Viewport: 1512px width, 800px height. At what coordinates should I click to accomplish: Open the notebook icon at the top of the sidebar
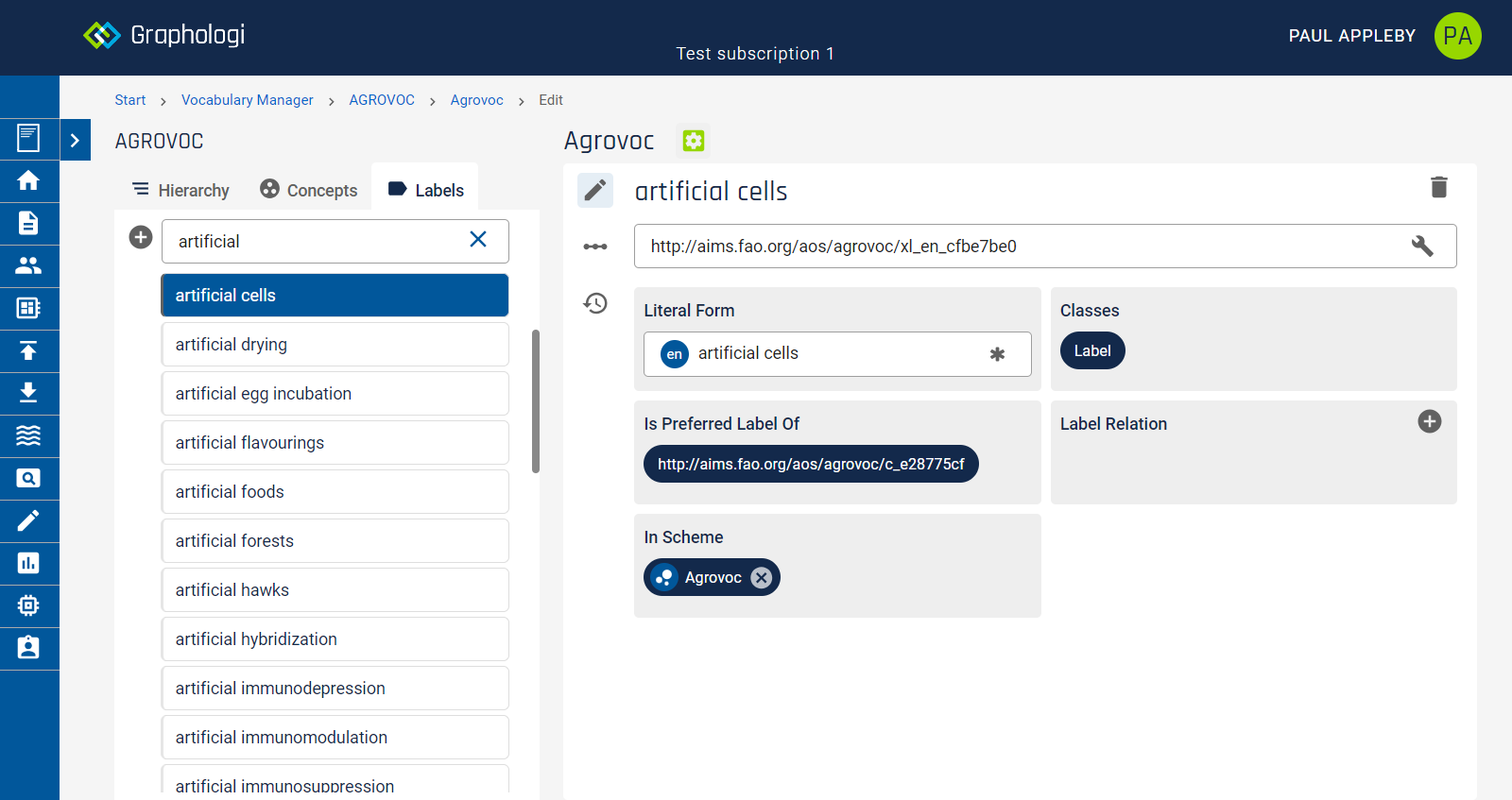point(28,138)
